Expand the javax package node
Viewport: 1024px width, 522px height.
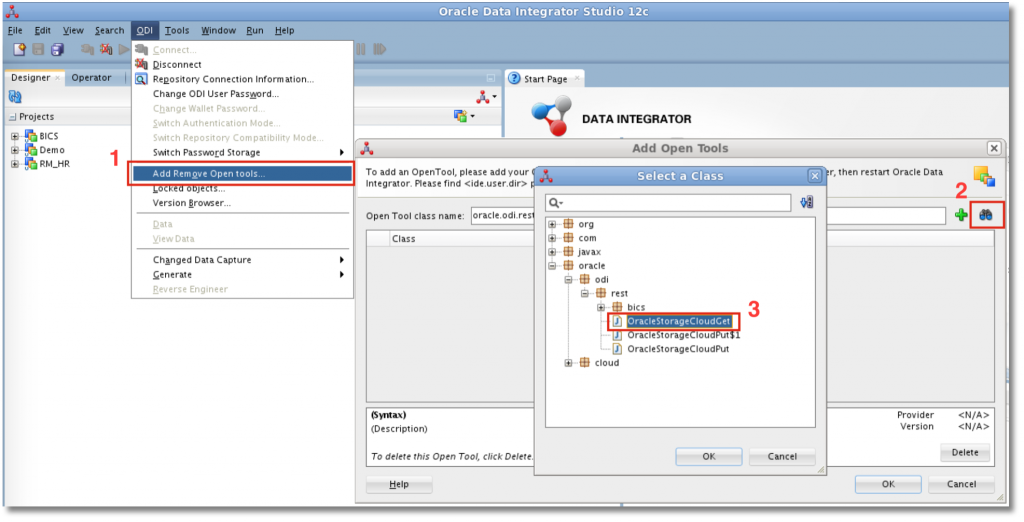(552, 252)
